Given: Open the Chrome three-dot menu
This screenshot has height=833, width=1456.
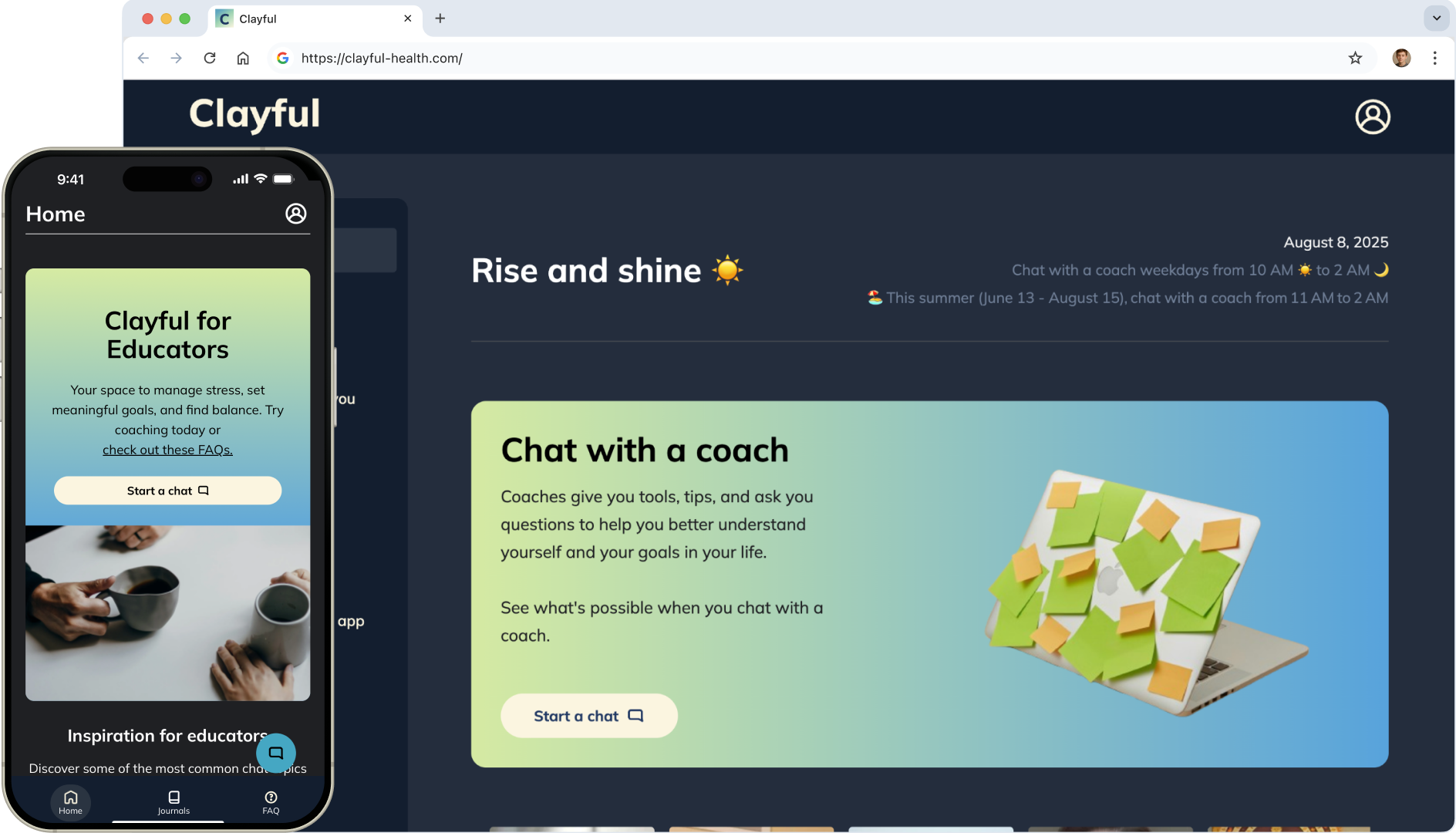Looking at the screenshot, I should pos(1434,58).
